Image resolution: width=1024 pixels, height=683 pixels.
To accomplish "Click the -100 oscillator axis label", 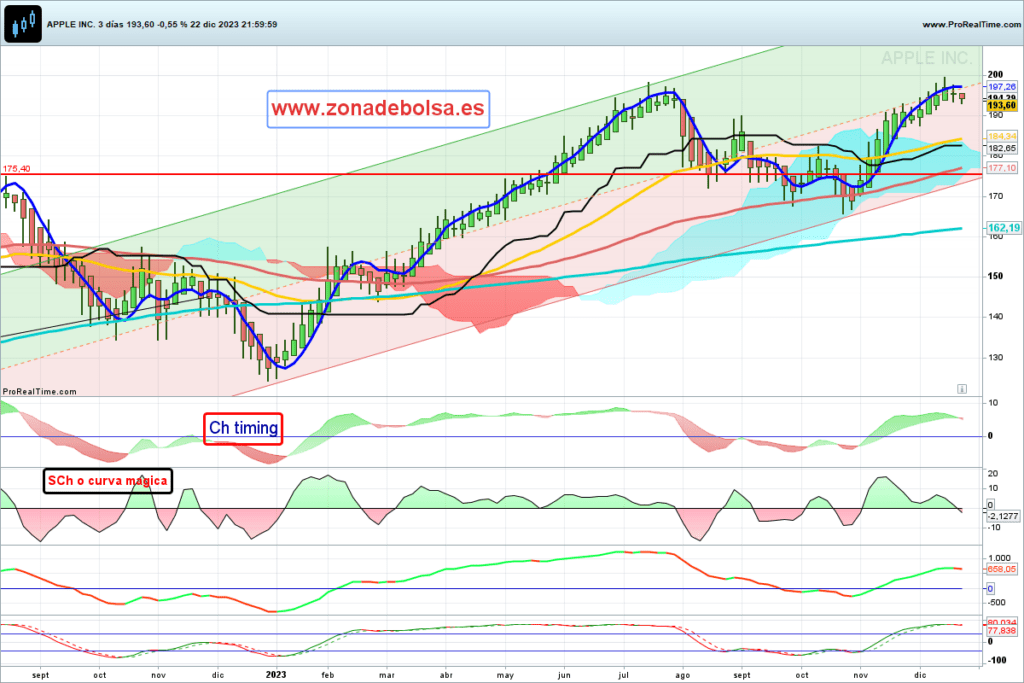I will coord(997,660).
